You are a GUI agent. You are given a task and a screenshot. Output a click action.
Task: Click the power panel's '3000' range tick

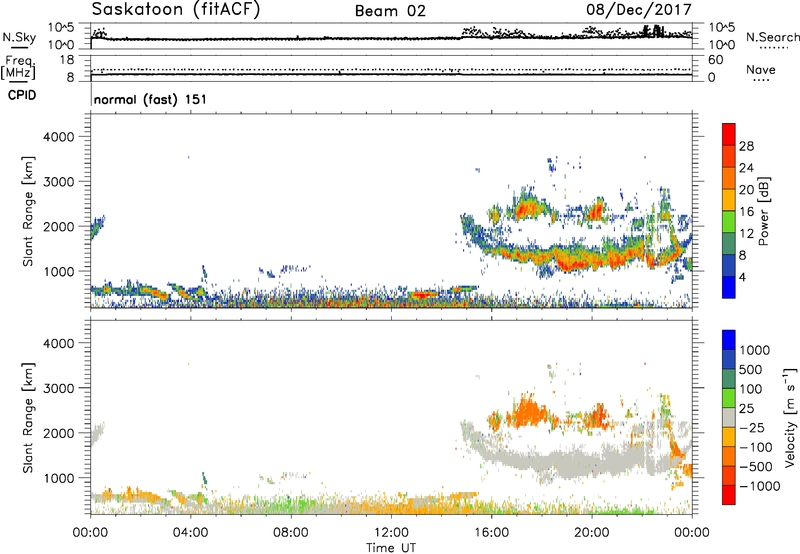click(x=58, y=182)
